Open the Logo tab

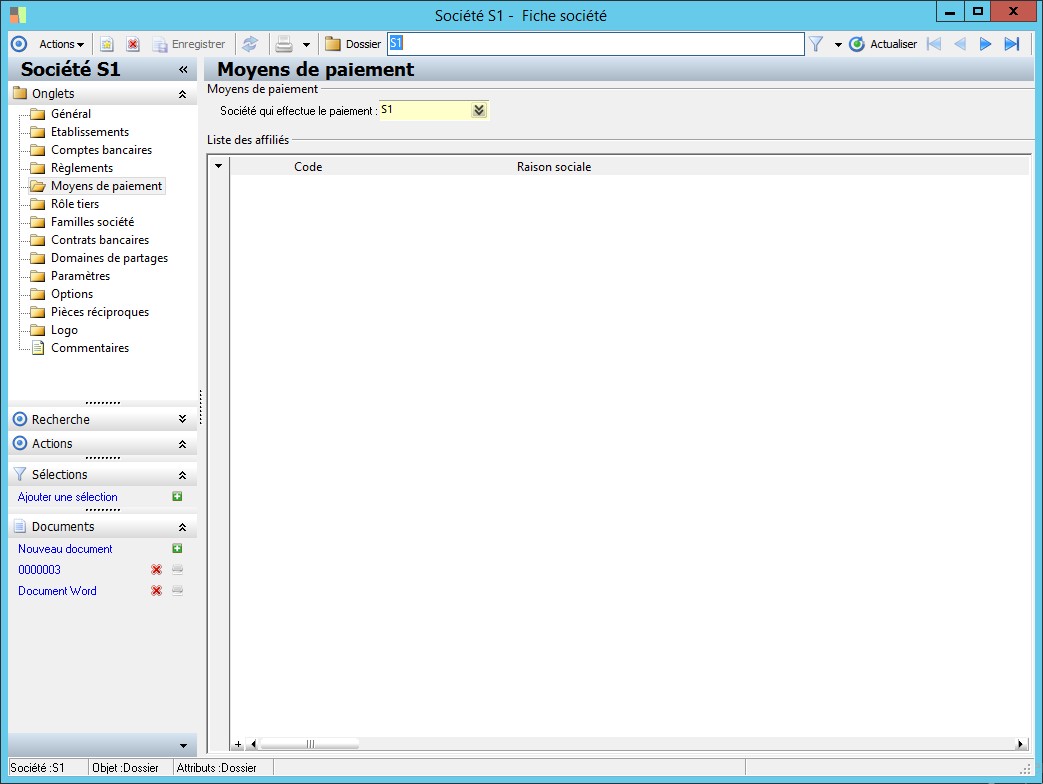[64, 330]
